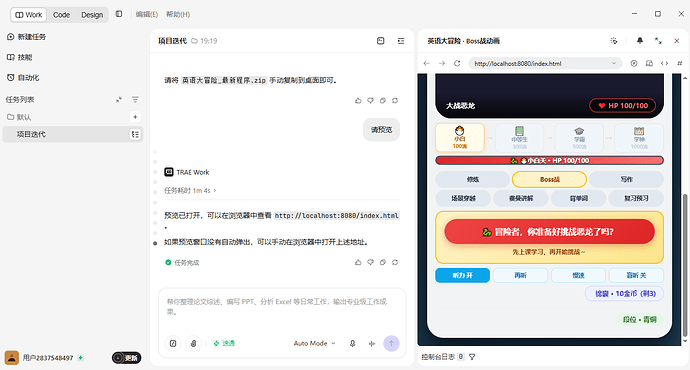Filter console logs with funnel icon
The height and width of the screenshot is (370, 690).
(x=472, y=357)
